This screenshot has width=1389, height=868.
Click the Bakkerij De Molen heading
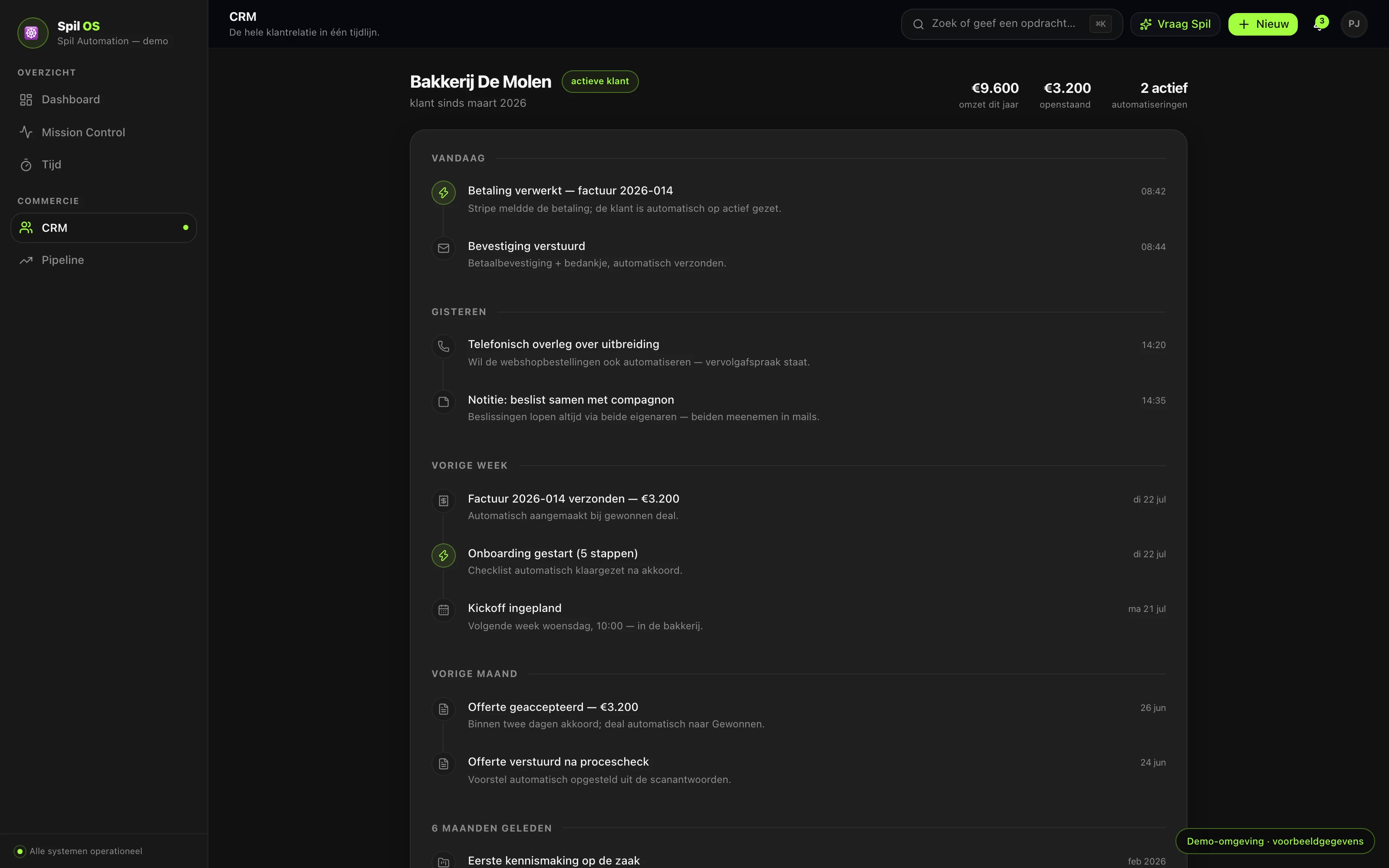tap(481, 82)
